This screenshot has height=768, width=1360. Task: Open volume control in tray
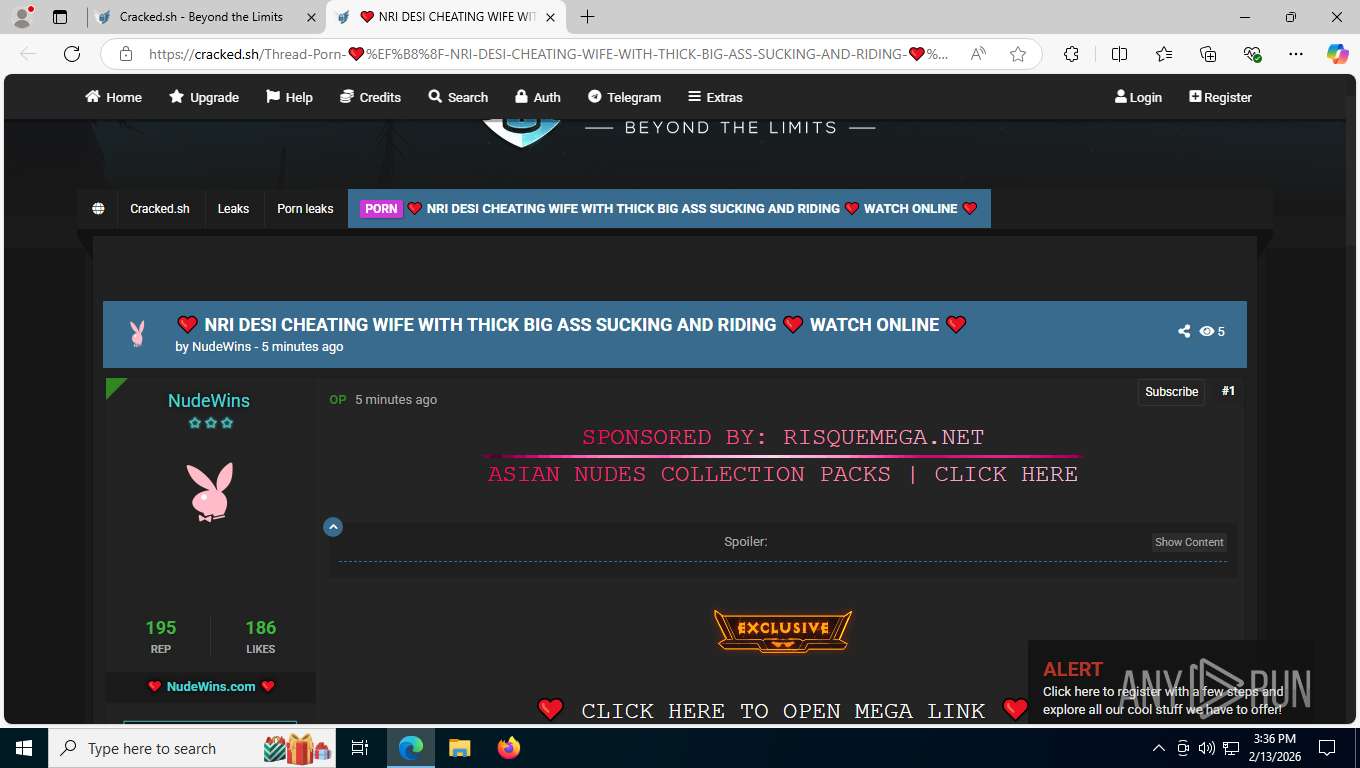click(1206, 748)
